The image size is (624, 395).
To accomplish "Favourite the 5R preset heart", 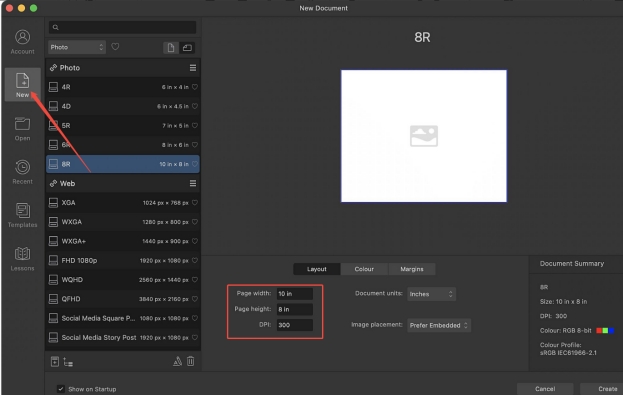I will point(195,126).
